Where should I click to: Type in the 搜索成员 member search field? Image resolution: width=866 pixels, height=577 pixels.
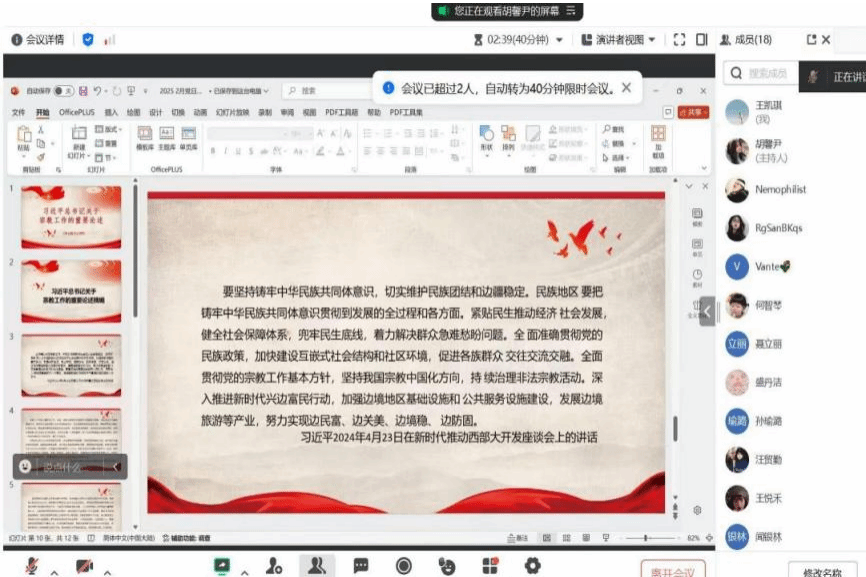click(768, 73)
